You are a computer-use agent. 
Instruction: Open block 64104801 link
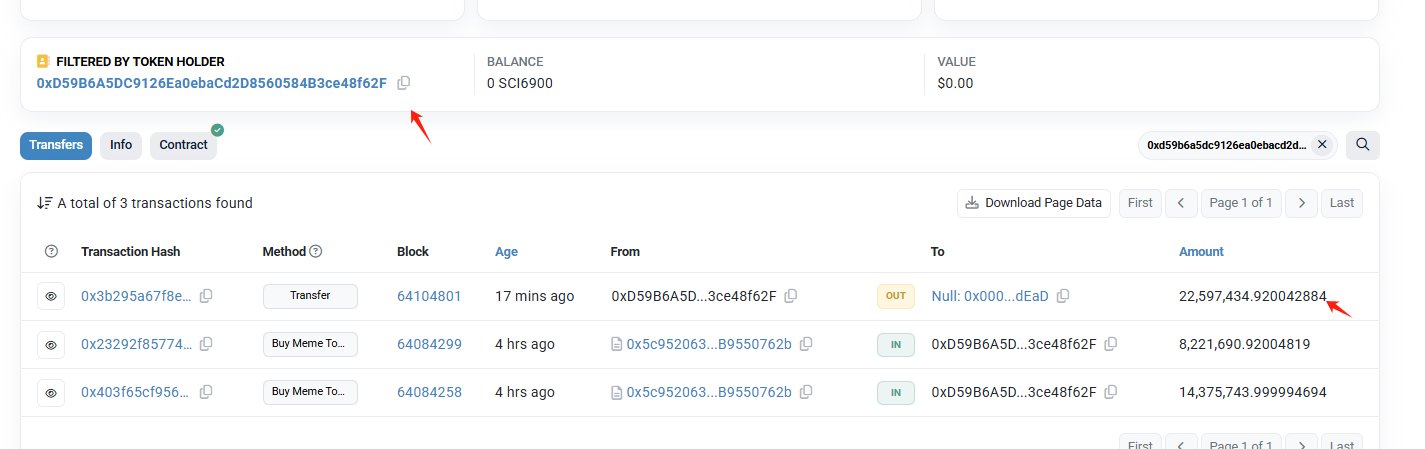point(429,296)
